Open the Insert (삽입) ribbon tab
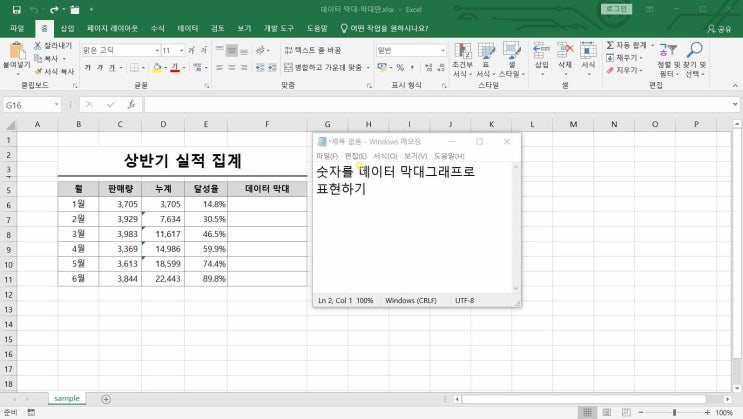The height and width of the screenshot is (419, 743). click(x=67, y=29)
